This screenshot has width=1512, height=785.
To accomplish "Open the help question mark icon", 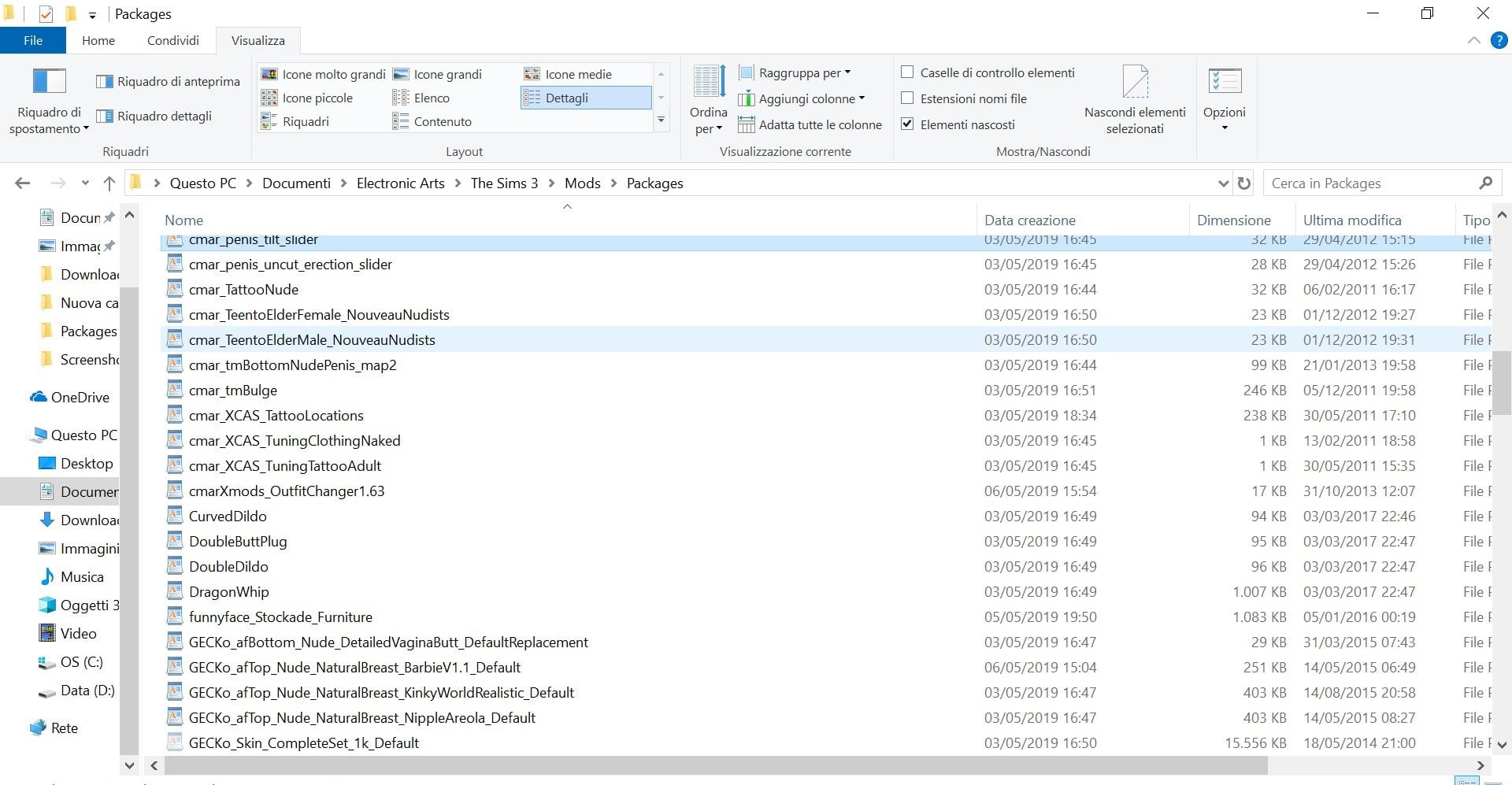I will point(1499,40).
